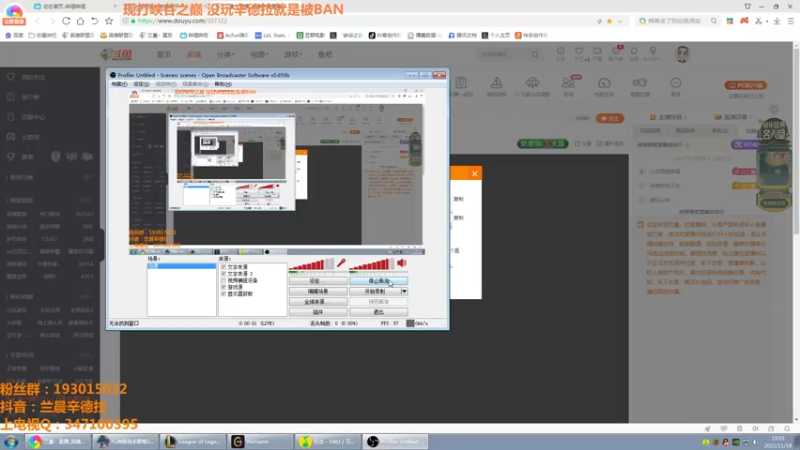Click the ellipsis more icon above the player
Image resolution: width=800 pixels, height=450 pixels.
pos(676,83)
